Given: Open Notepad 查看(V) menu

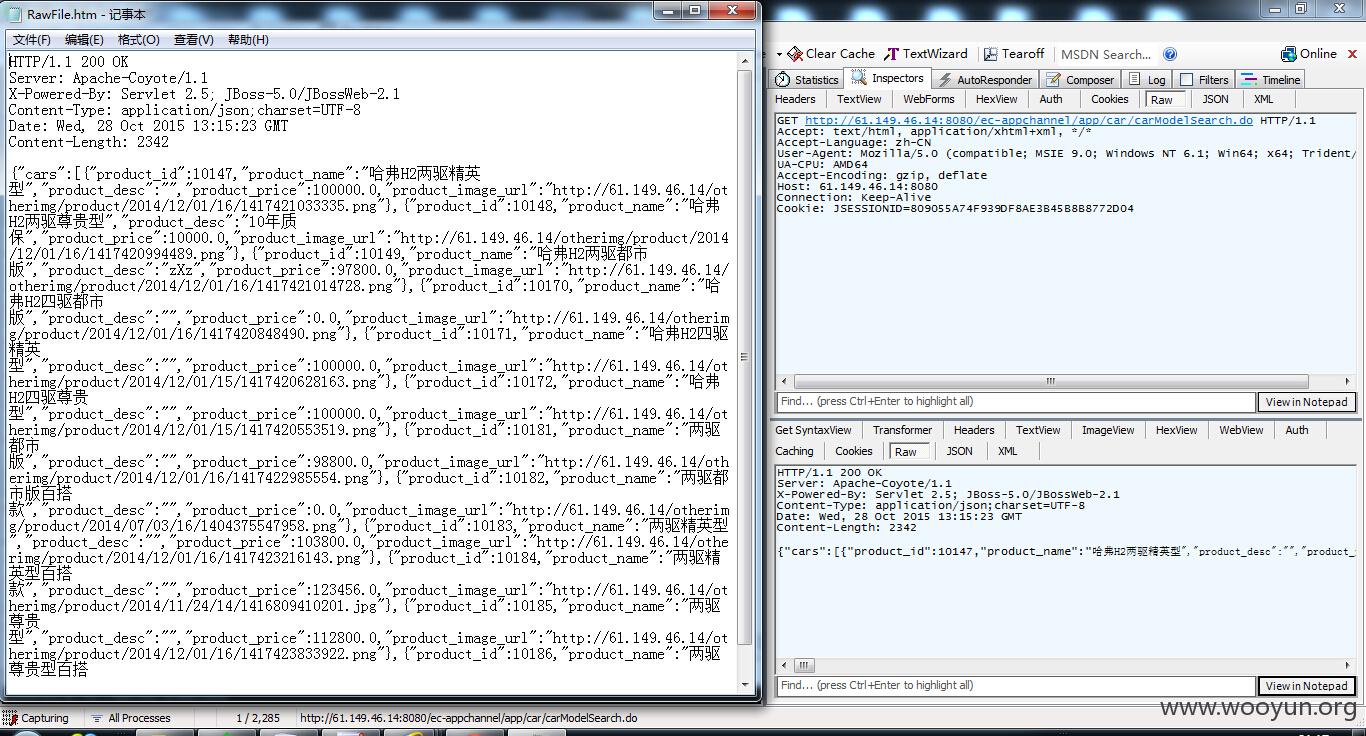Looking at the screenshot, I should click(x=193, y=40).
